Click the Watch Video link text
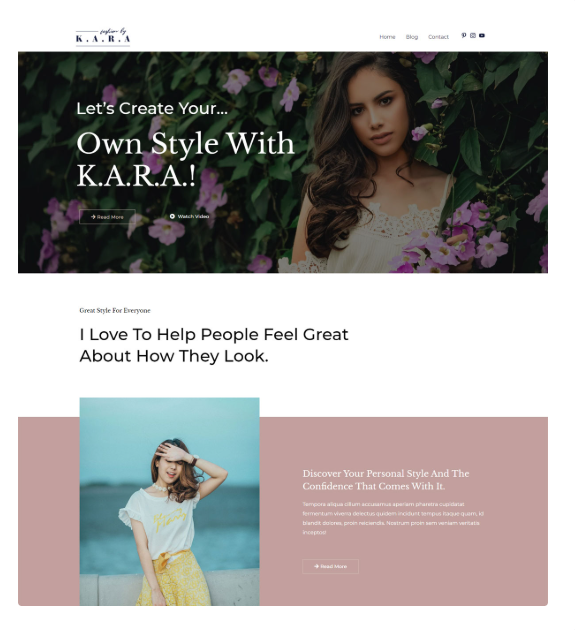Screen dimensions: 575x630 click(x=193, y=216)
